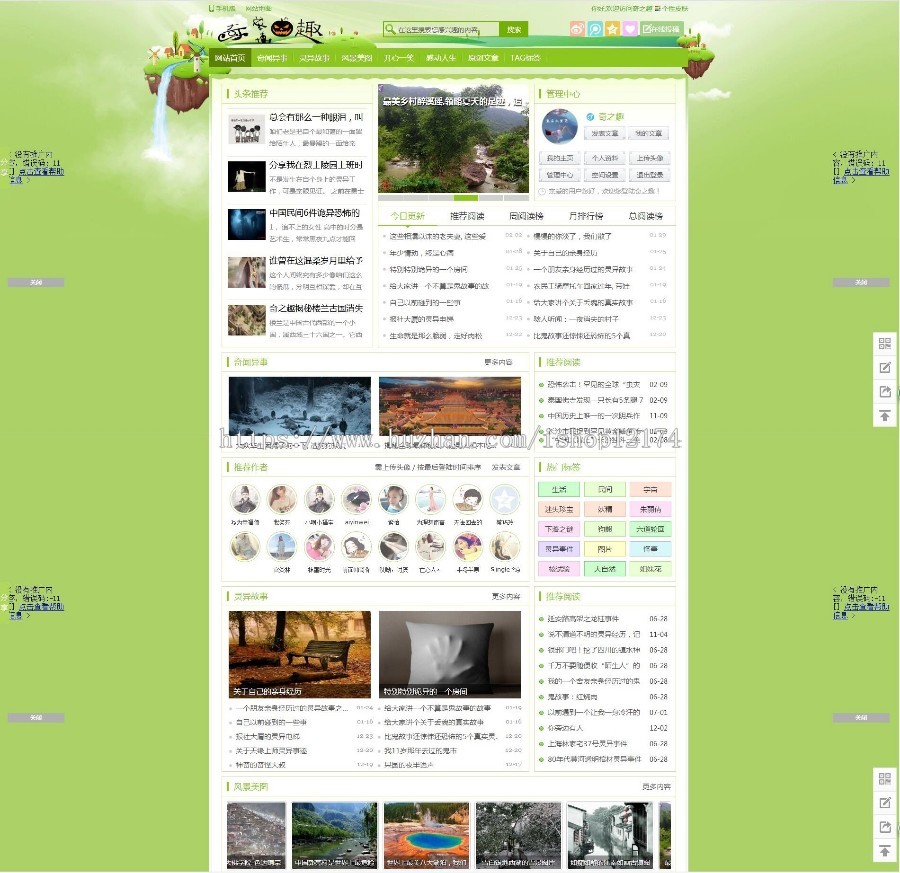Open QR code icon in lower floating toolbar
900x873 pixels.
885,779
